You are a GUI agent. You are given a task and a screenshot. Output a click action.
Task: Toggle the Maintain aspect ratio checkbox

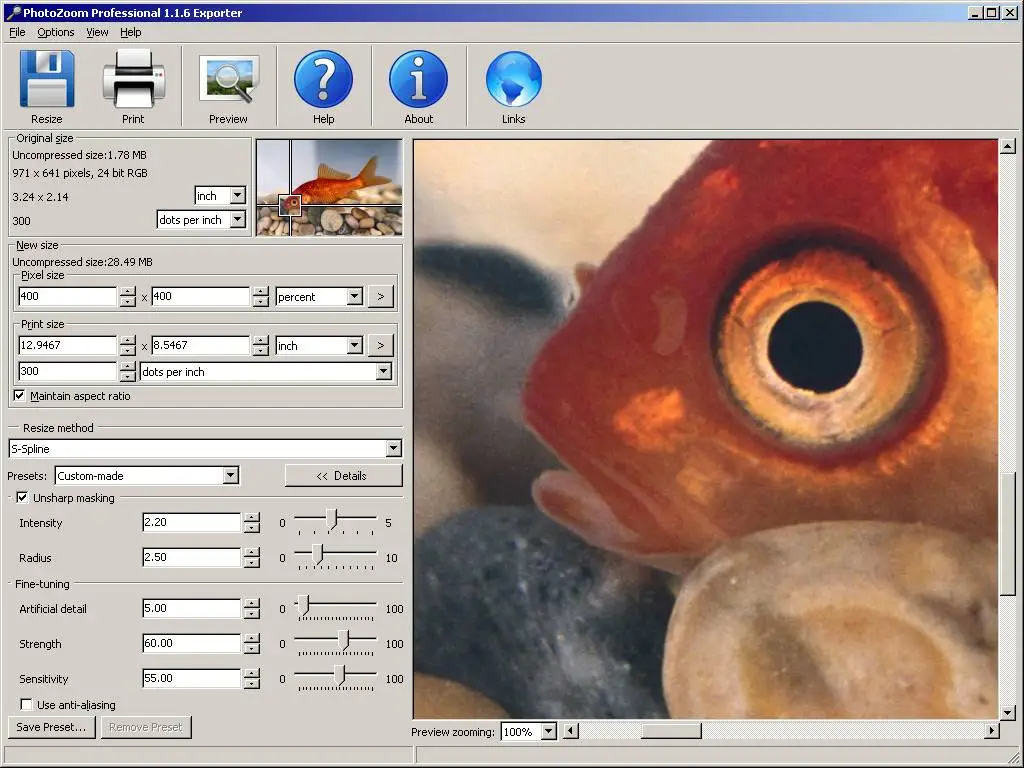(20, 396)
